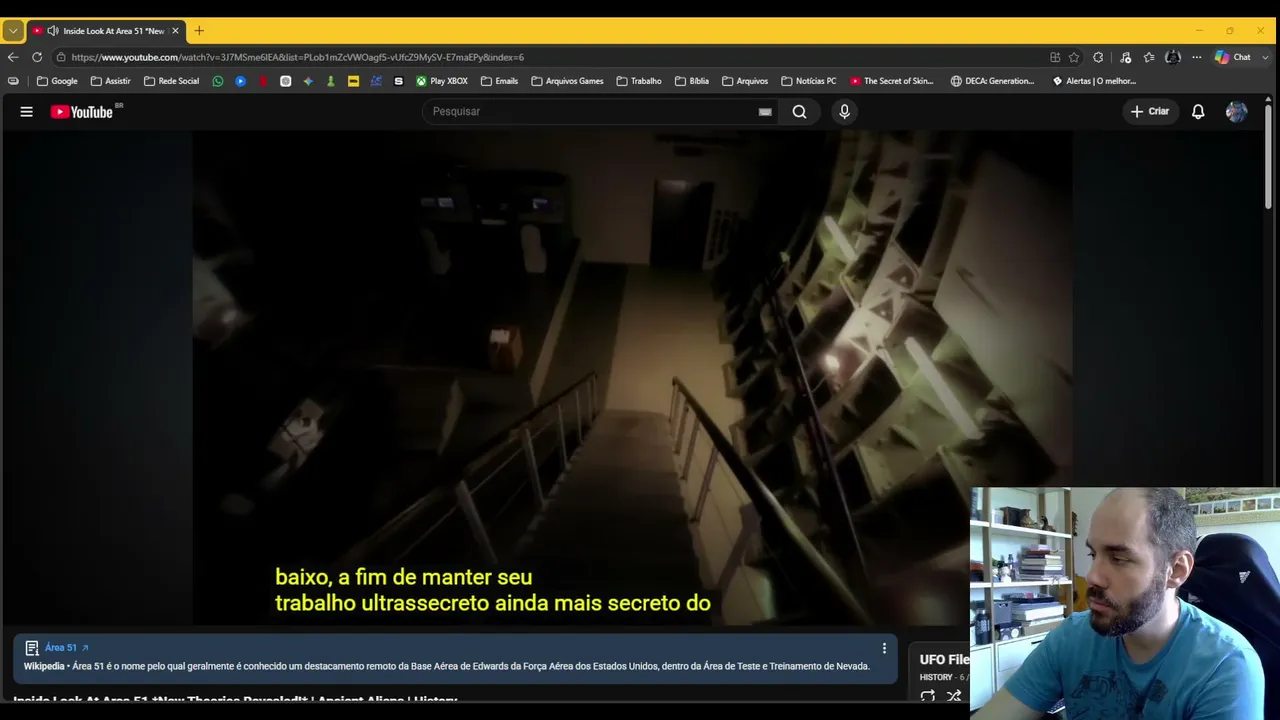Click the address bar URL
Image resolution: width=1280 pixels, height=720 pixels.
click(x=298, y=57)
